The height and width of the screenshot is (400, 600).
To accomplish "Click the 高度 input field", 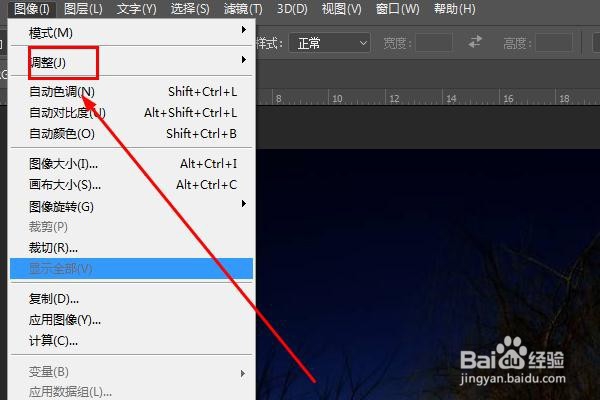I will pos(553,42).
